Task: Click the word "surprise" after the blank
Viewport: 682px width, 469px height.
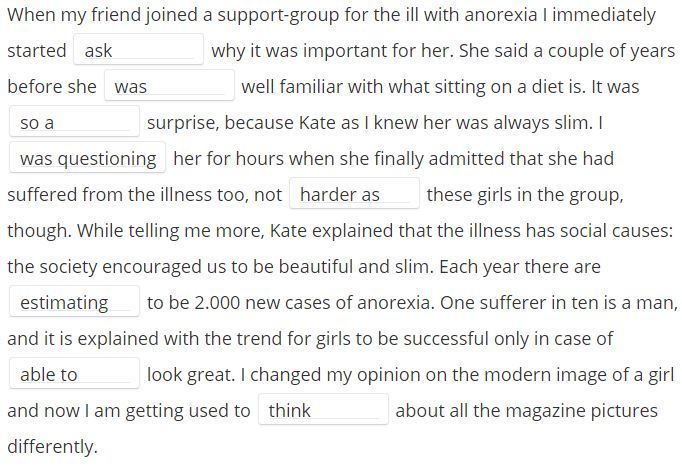Action: point(182,123)
